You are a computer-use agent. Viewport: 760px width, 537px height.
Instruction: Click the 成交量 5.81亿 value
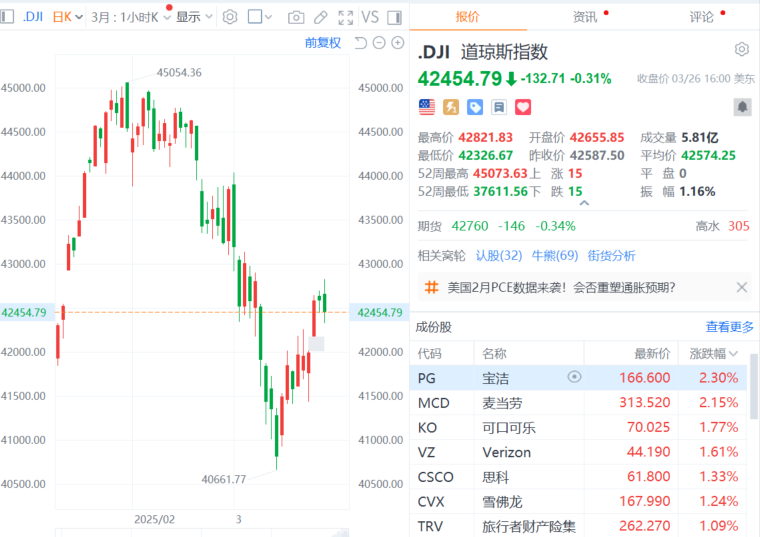click(699, 138)
